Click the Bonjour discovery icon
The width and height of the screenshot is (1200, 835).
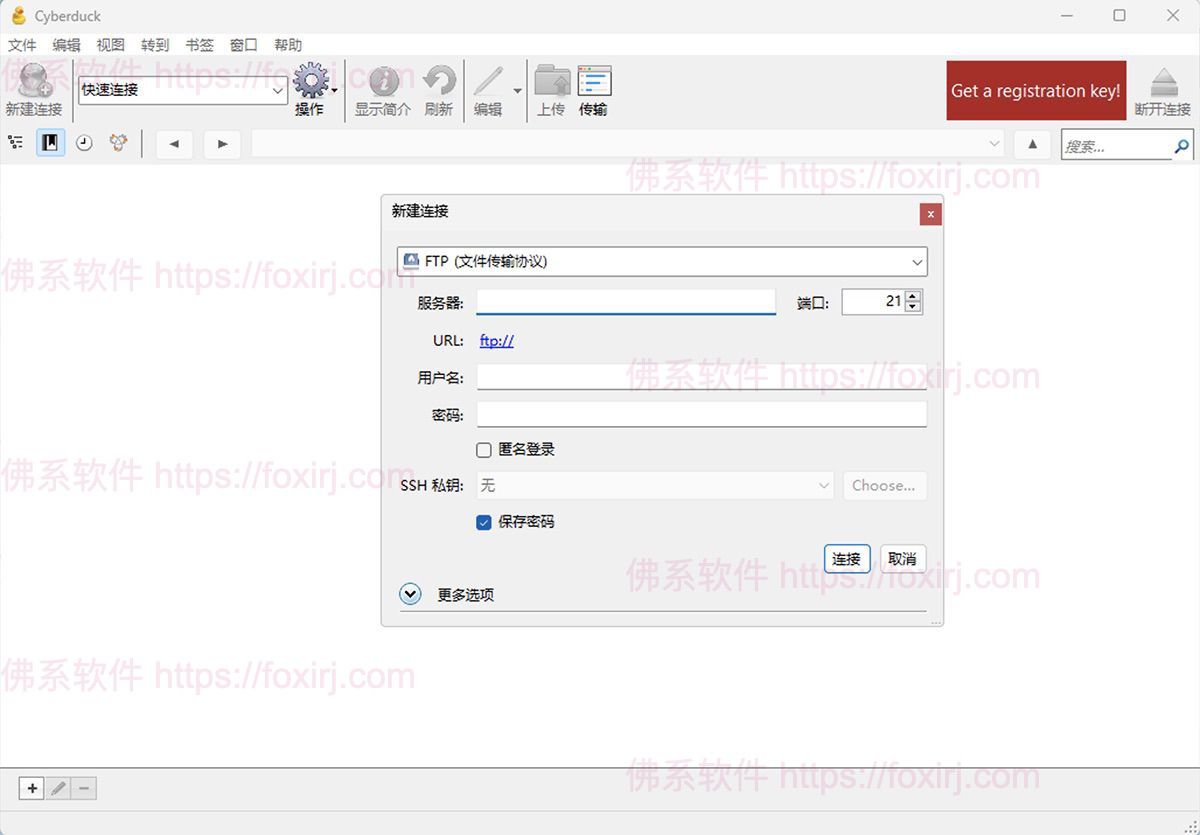point(117,143)
